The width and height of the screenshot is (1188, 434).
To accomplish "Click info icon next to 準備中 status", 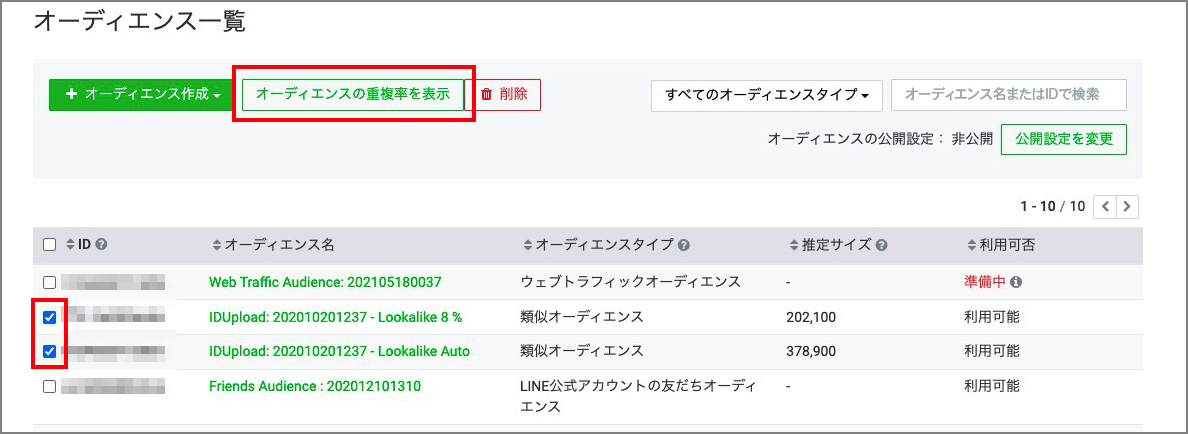I will 1016,282.
